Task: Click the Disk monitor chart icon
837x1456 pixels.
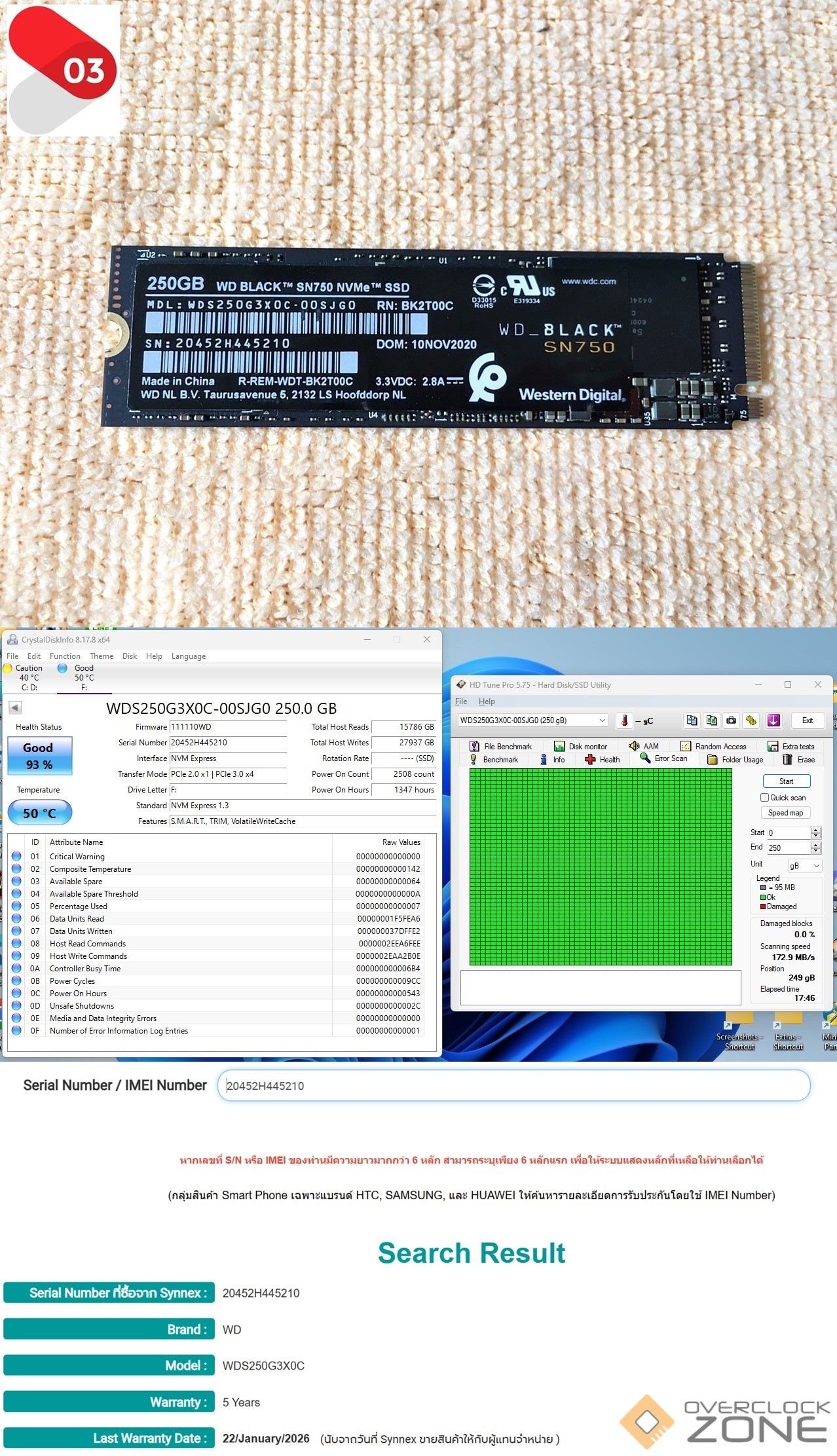Action: (559, 746)
